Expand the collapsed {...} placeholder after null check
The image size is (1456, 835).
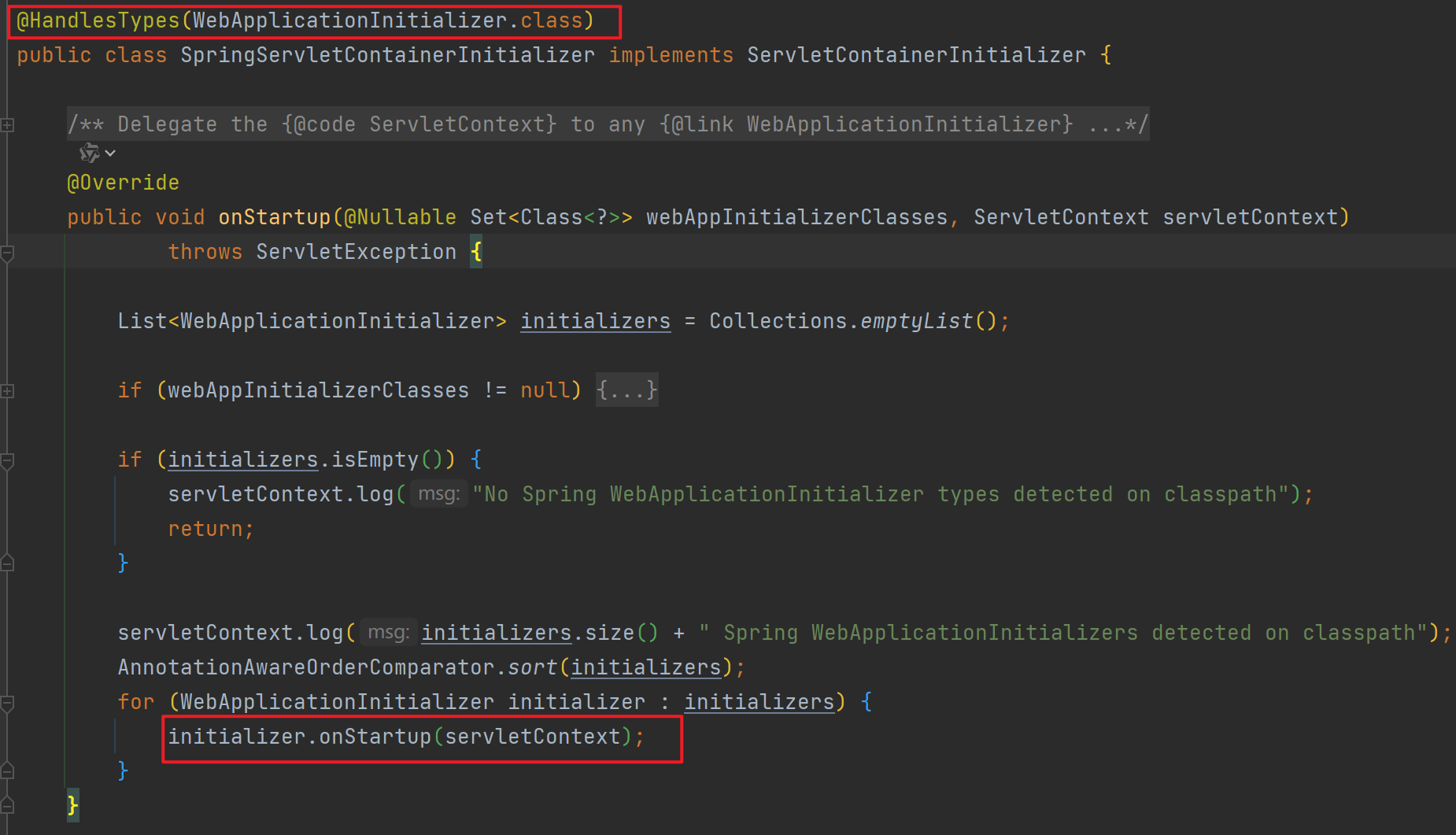click(626, 390)
